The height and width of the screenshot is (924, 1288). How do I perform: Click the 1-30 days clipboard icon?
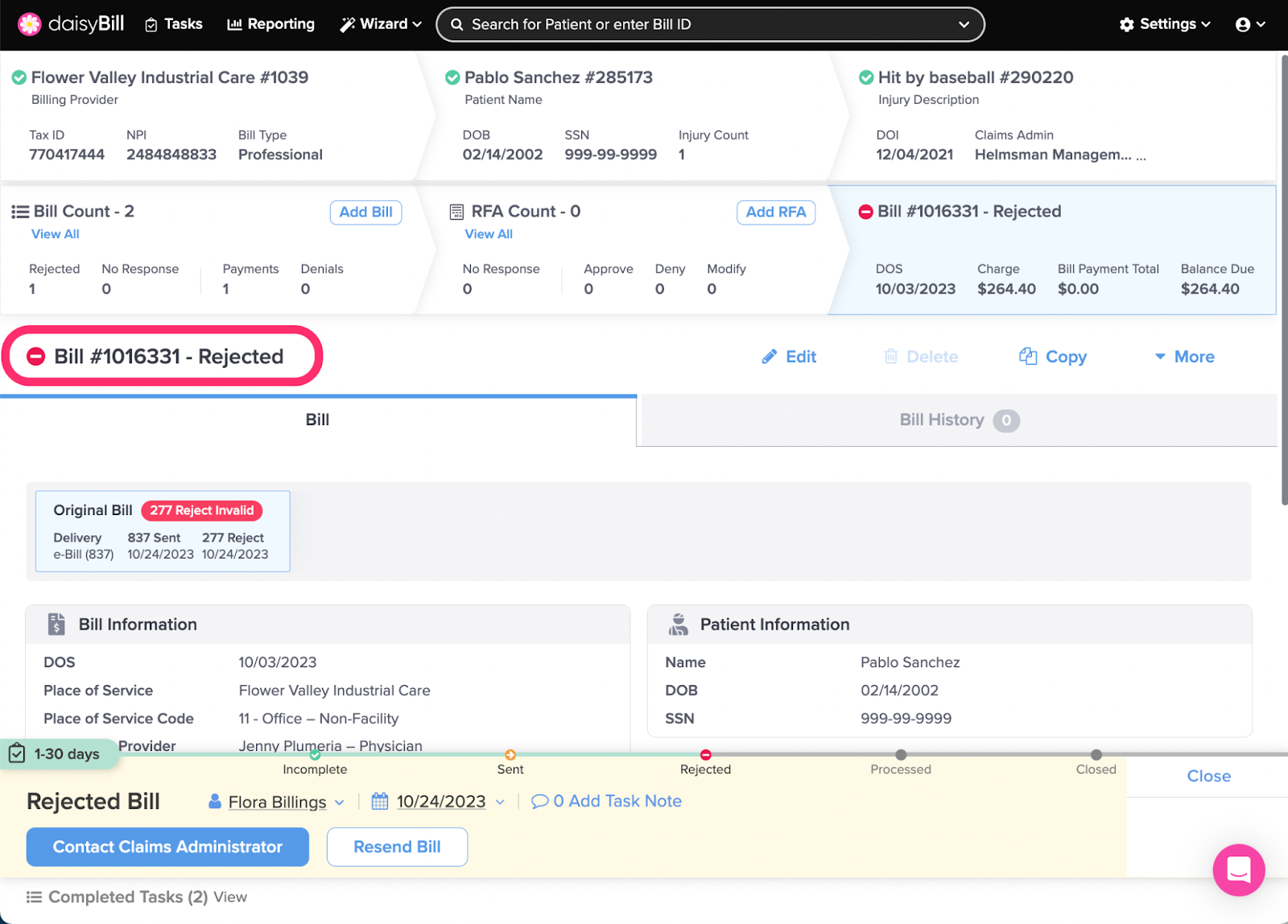pos(17,753)
